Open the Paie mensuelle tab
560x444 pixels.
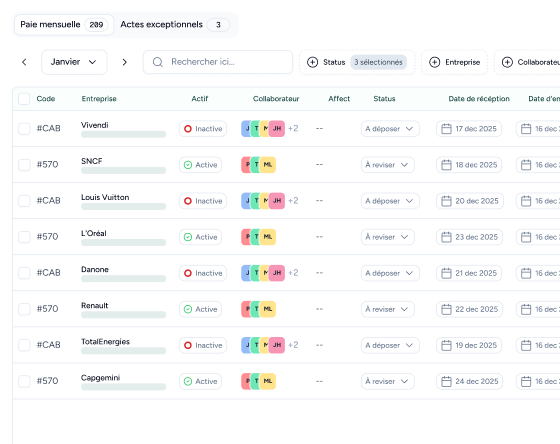(x=64, y=25)
